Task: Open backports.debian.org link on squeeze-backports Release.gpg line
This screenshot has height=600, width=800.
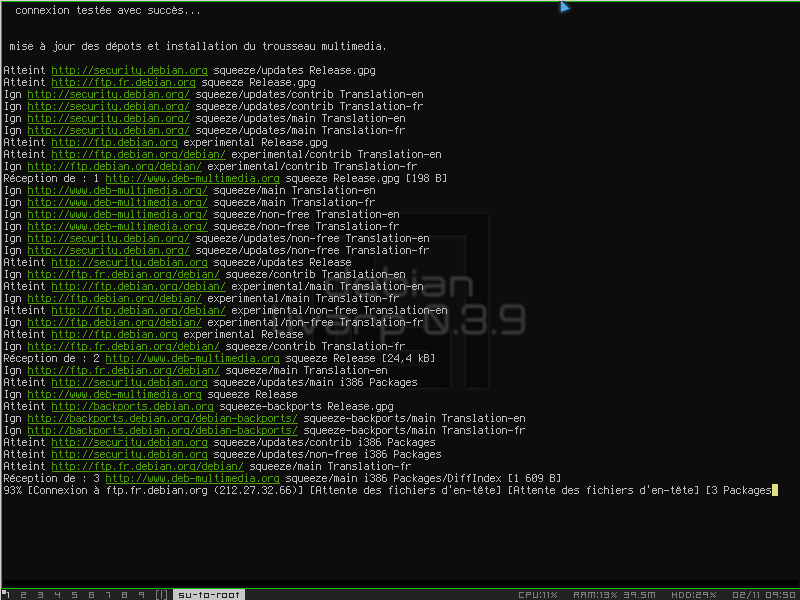Action: click(x=133, y=406)
